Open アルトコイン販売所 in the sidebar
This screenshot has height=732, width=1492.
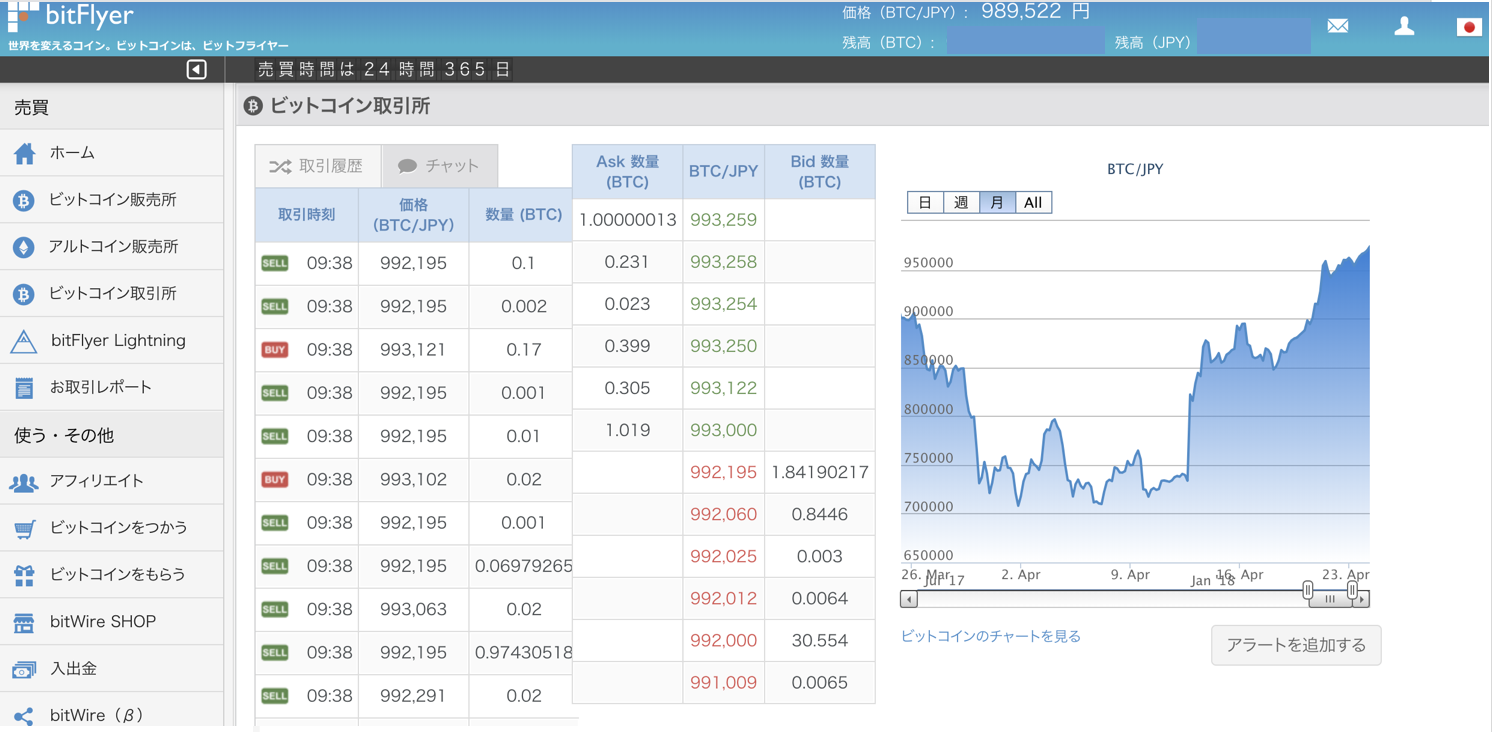112,247
